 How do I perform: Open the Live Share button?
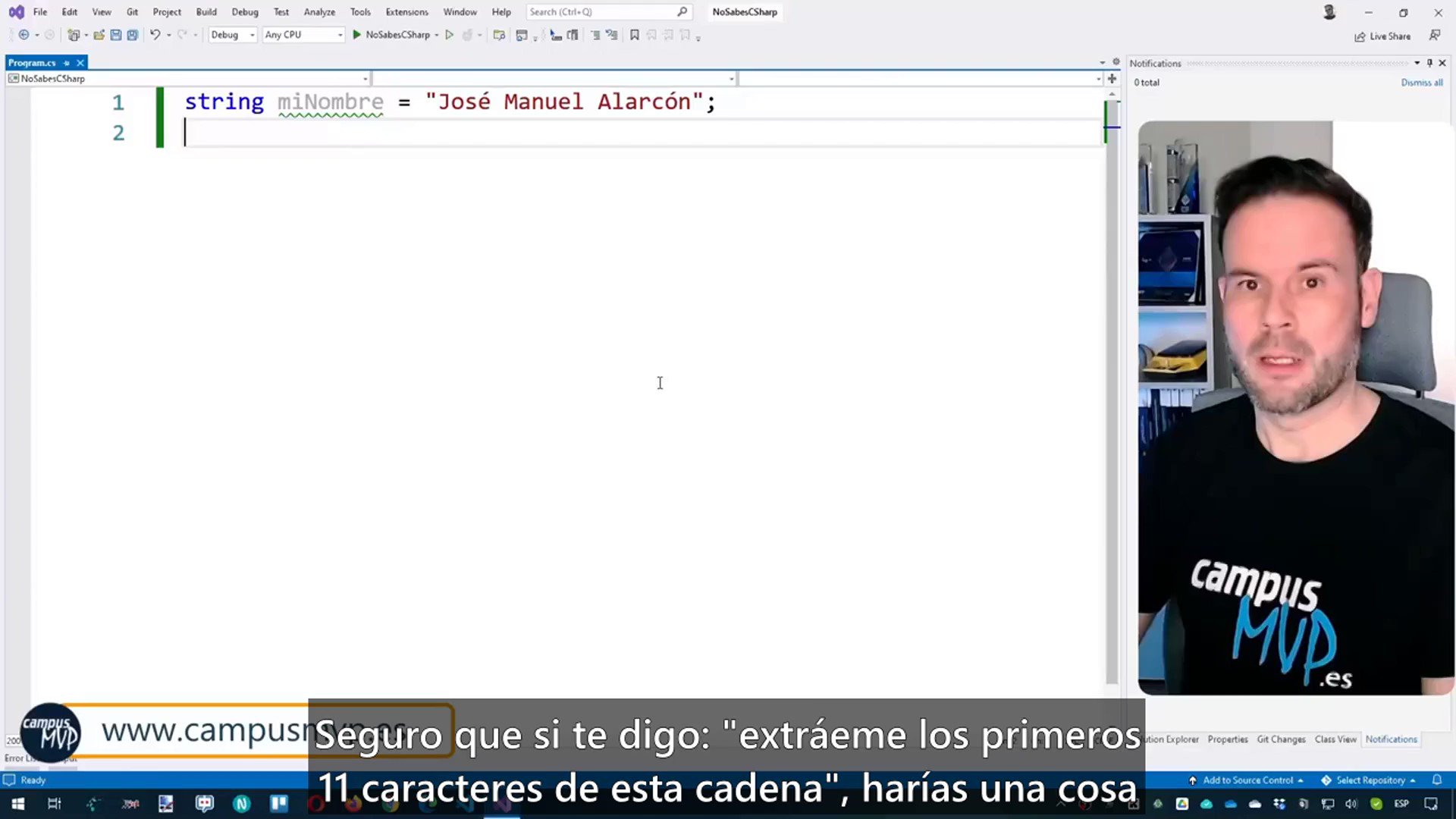pos(1382,36)
